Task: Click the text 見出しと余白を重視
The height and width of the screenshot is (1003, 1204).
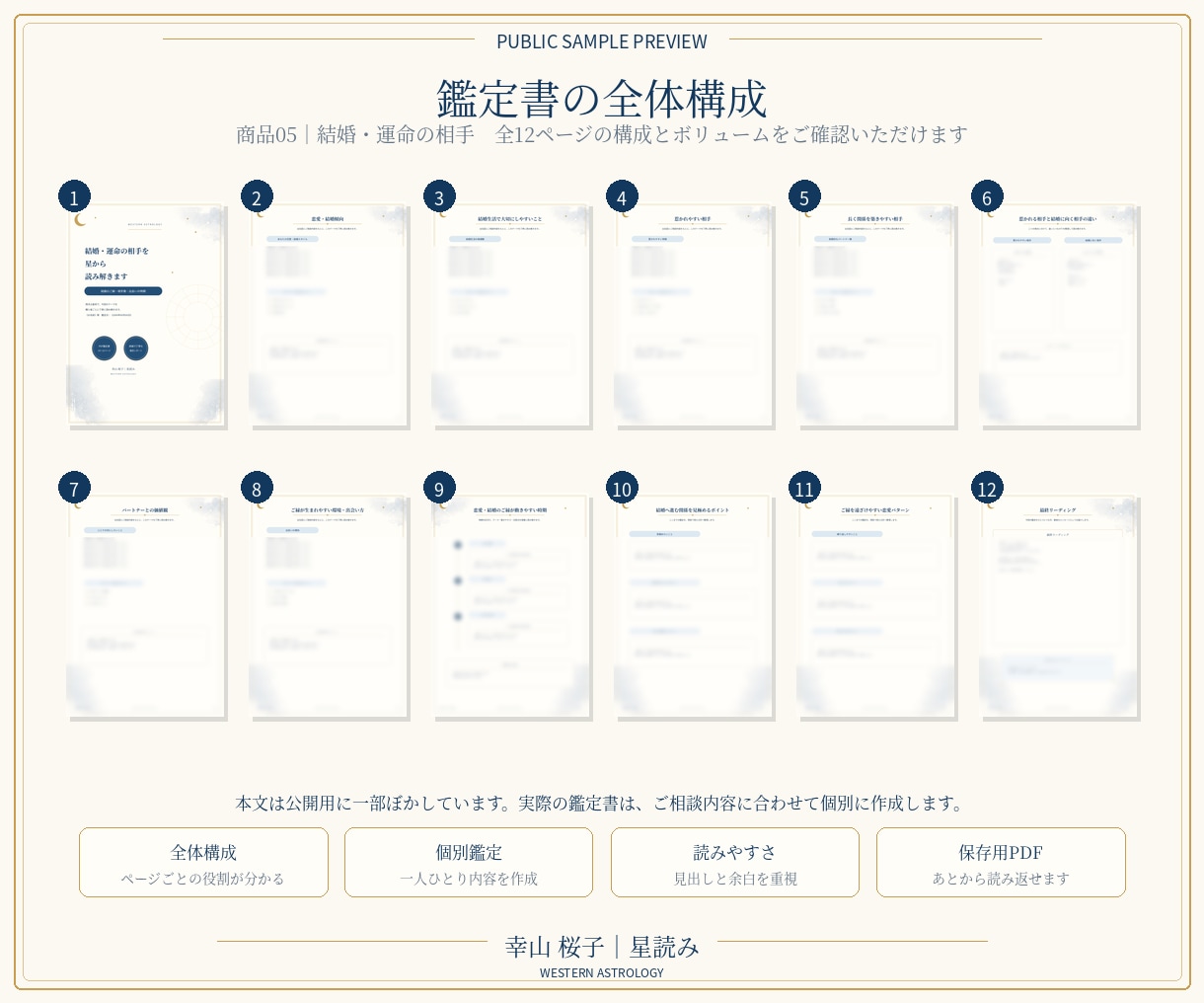Action: [x=735, y=879]
